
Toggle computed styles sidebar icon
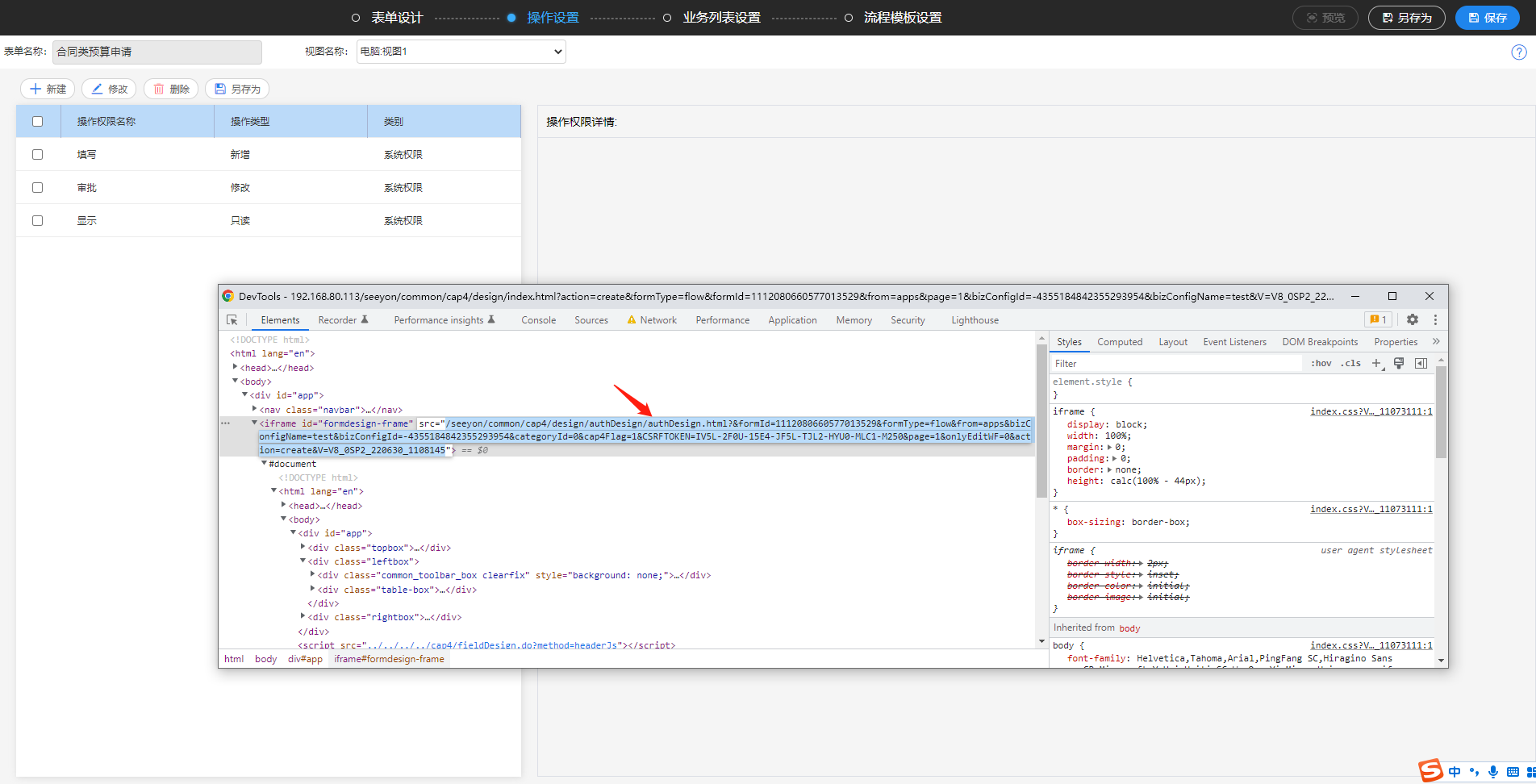[1421, 364]
